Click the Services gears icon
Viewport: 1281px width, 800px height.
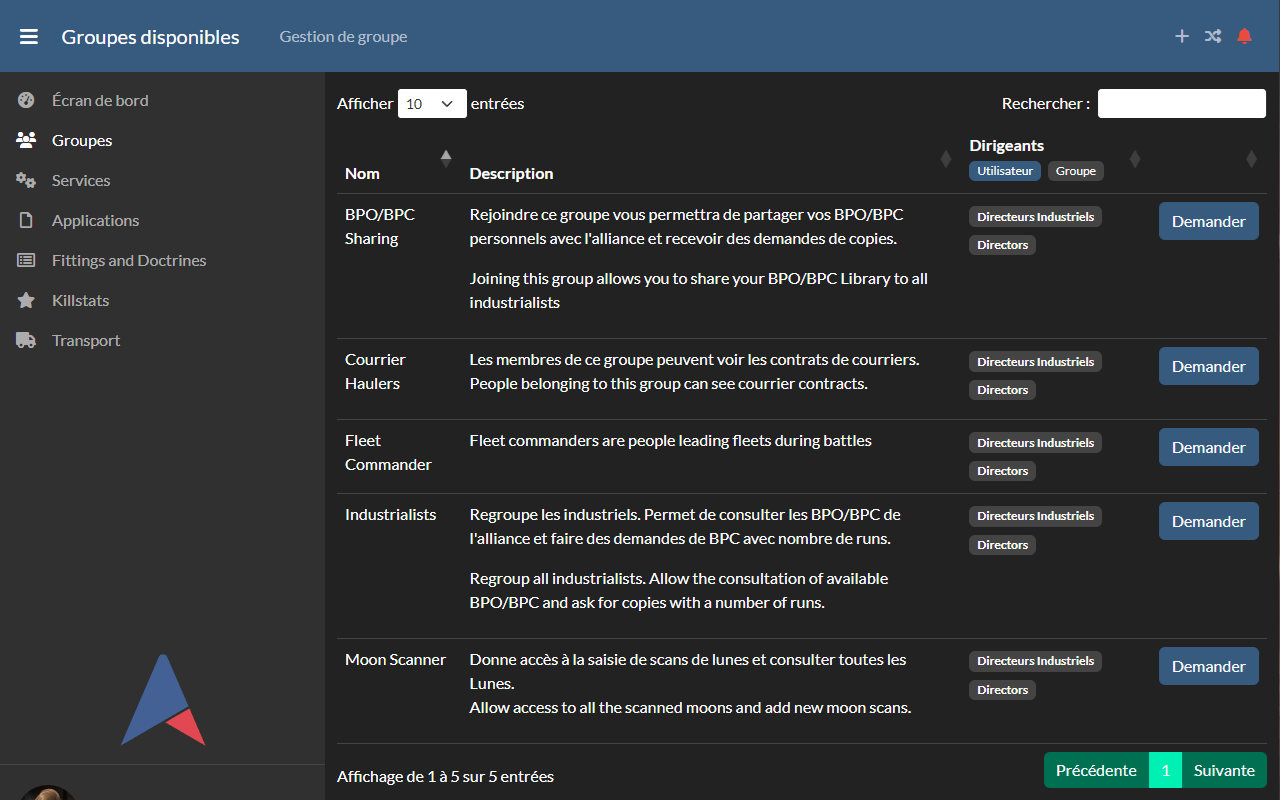tap(26, 180)
